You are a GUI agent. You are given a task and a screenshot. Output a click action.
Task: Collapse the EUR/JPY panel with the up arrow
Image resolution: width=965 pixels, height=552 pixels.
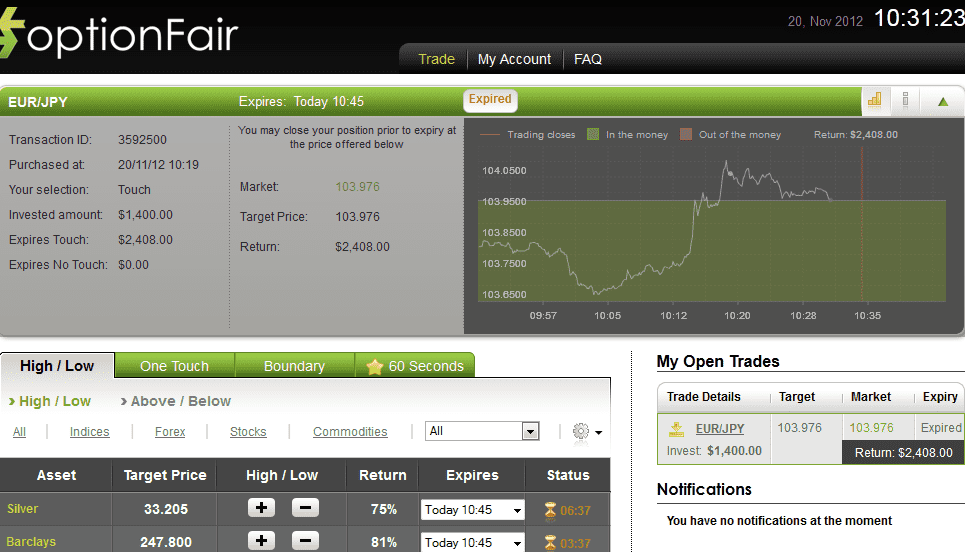943,102
